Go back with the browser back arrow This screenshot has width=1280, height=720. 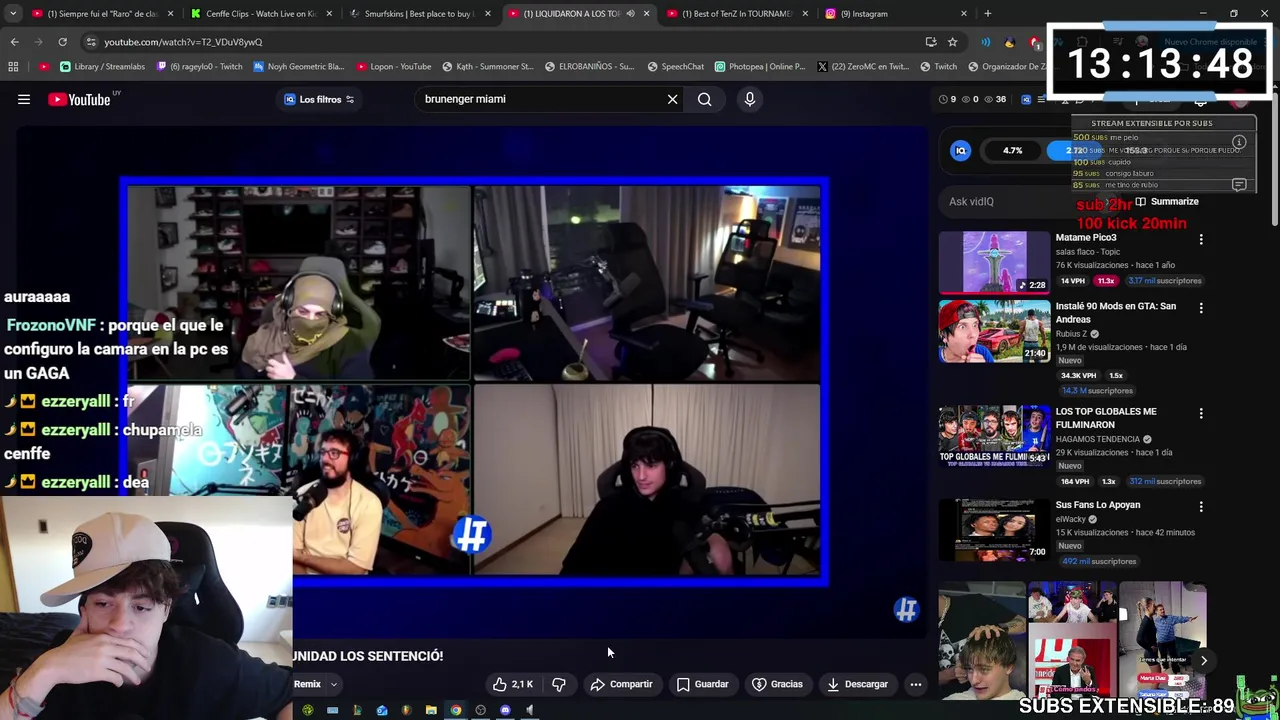pyautogui.click(x=14, y=42)
